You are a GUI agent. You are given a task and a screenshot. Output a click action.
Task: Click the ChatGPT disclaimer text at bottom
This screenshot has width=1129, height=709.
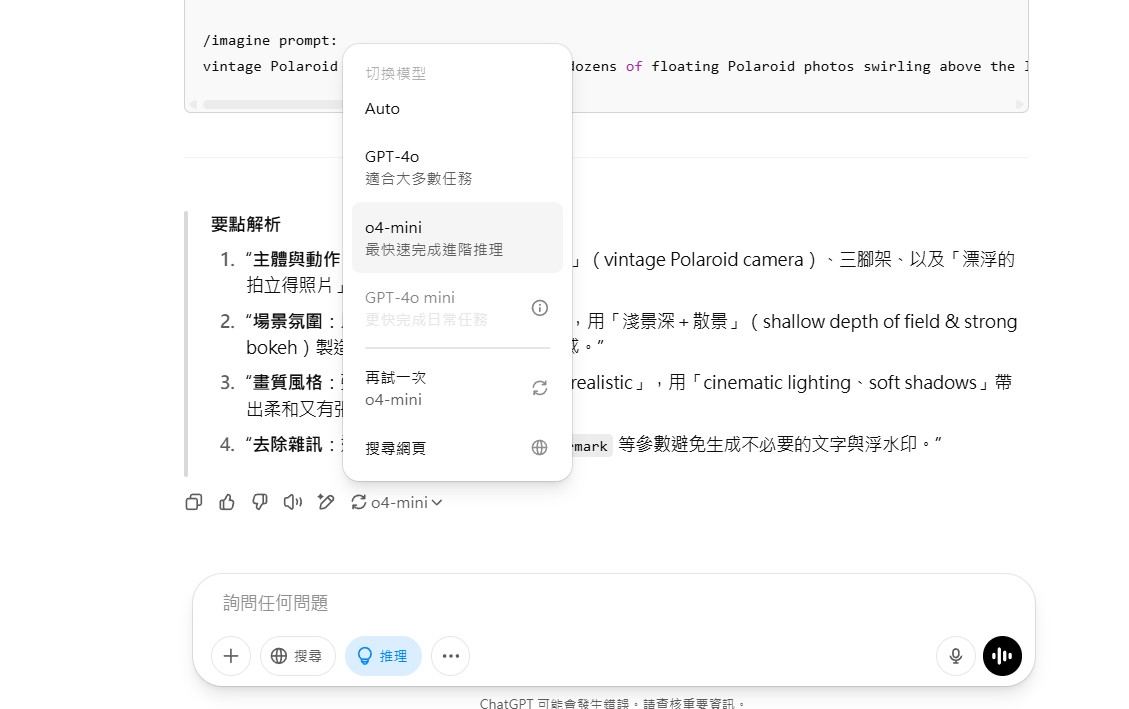coord(613,703)
